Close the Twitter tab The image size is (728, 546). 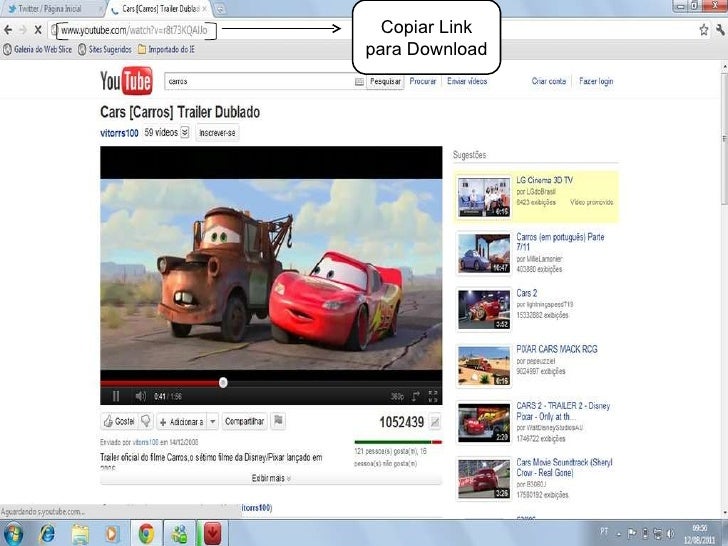click(x=100, y=9)
